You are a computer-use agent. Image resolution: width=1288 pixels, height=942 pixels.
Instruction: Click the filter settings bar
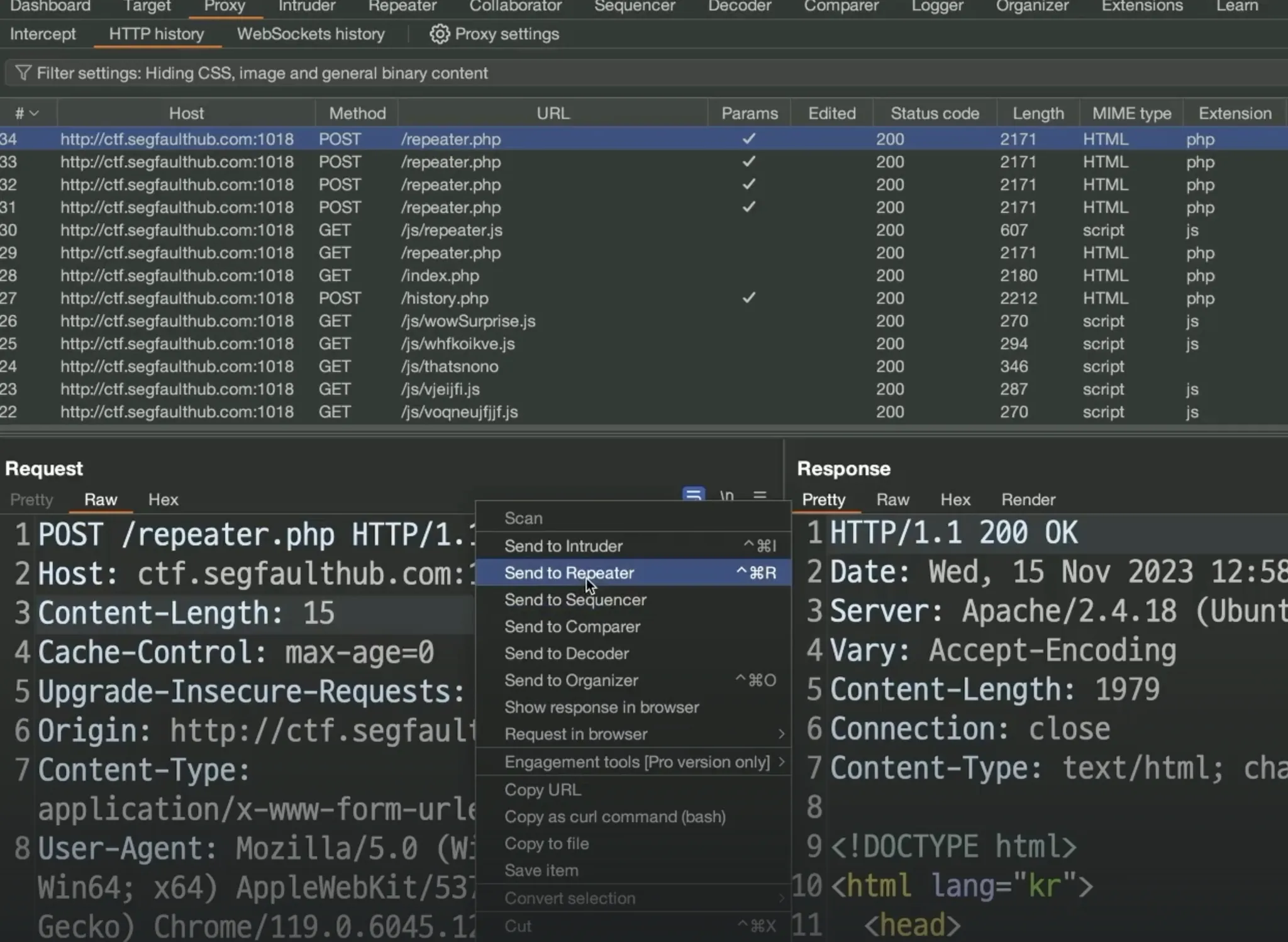tap(262, 73)
